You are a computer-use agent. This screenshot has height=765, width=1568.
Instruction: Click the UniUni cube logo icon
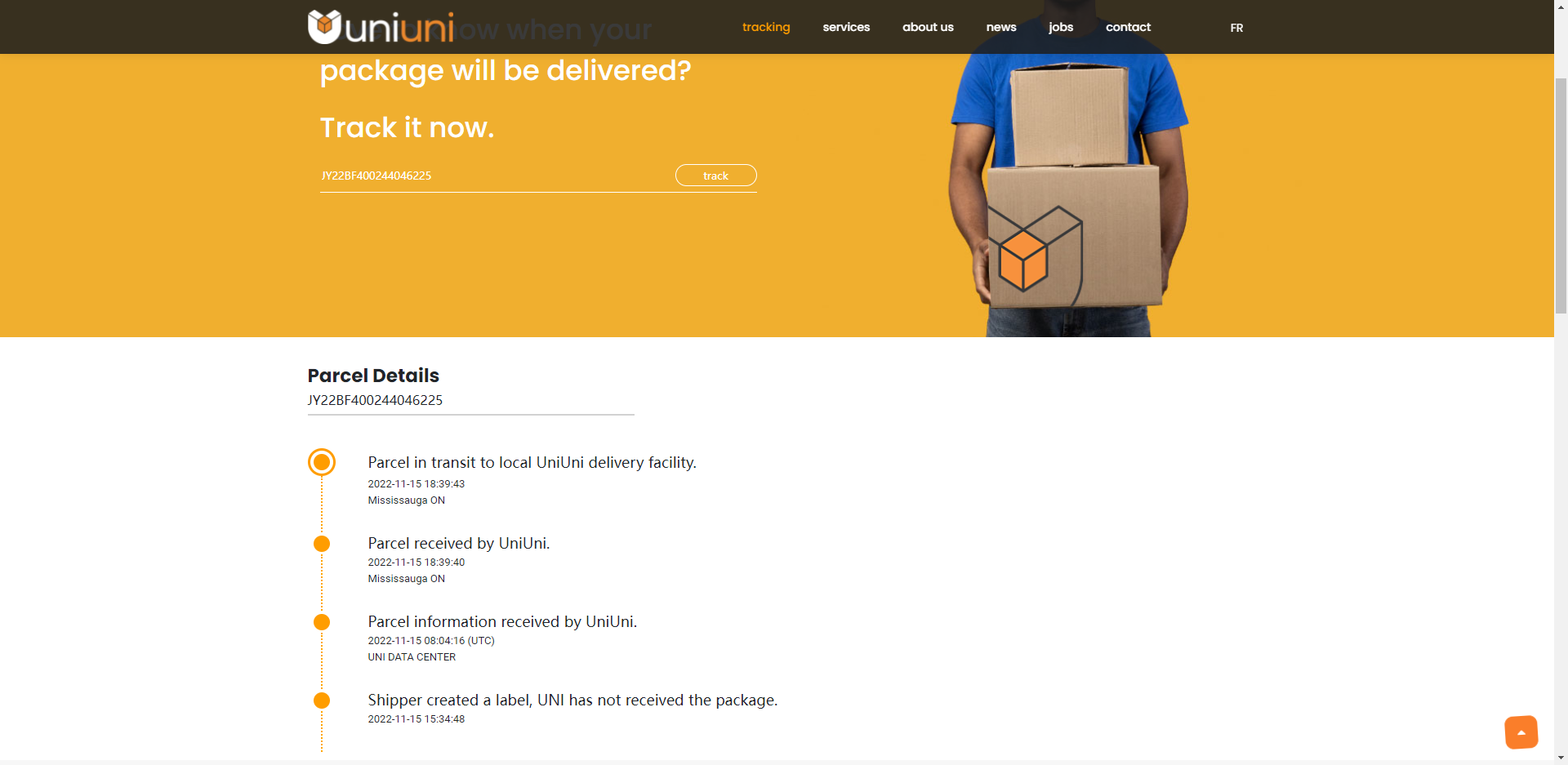pyautogui.click(x=324, y=26)
